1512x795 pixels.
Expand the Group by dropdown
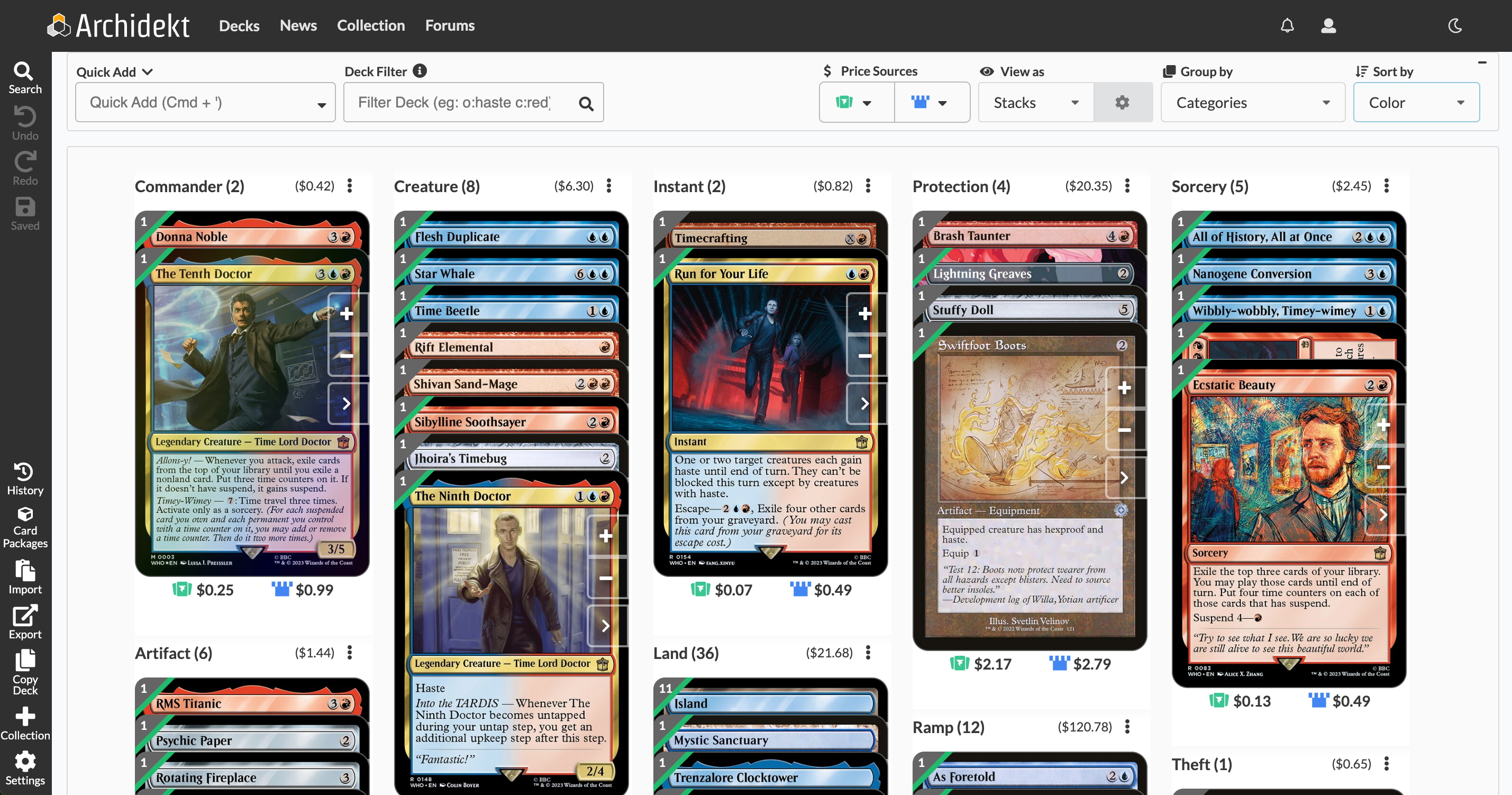pos(1253,102)
